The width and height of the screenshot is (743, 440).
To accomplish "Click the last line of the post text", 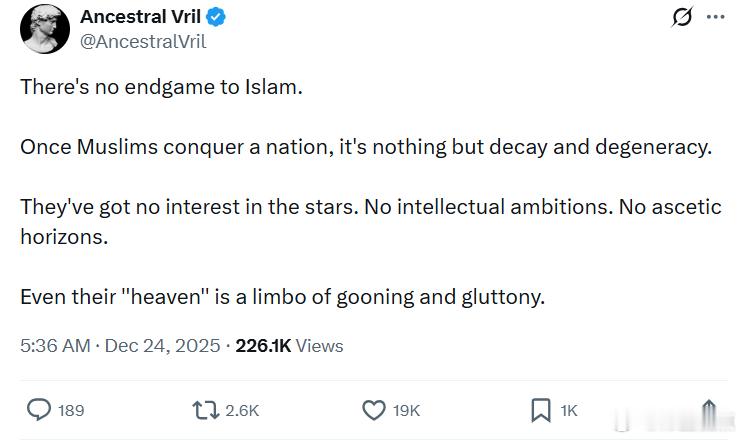I will point(282,297).
